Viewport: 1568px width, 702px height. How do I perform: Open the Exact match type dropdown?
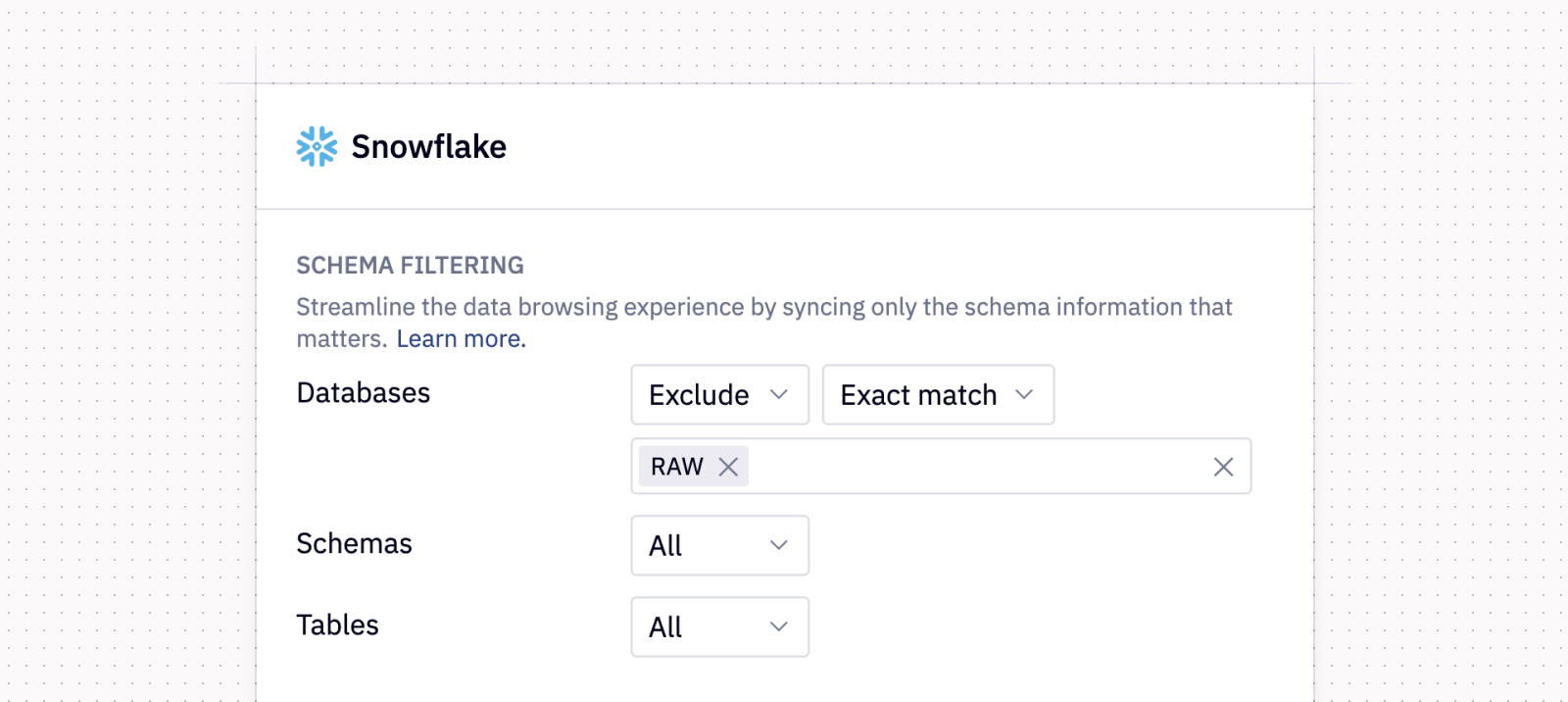click(x=919, y=395)
